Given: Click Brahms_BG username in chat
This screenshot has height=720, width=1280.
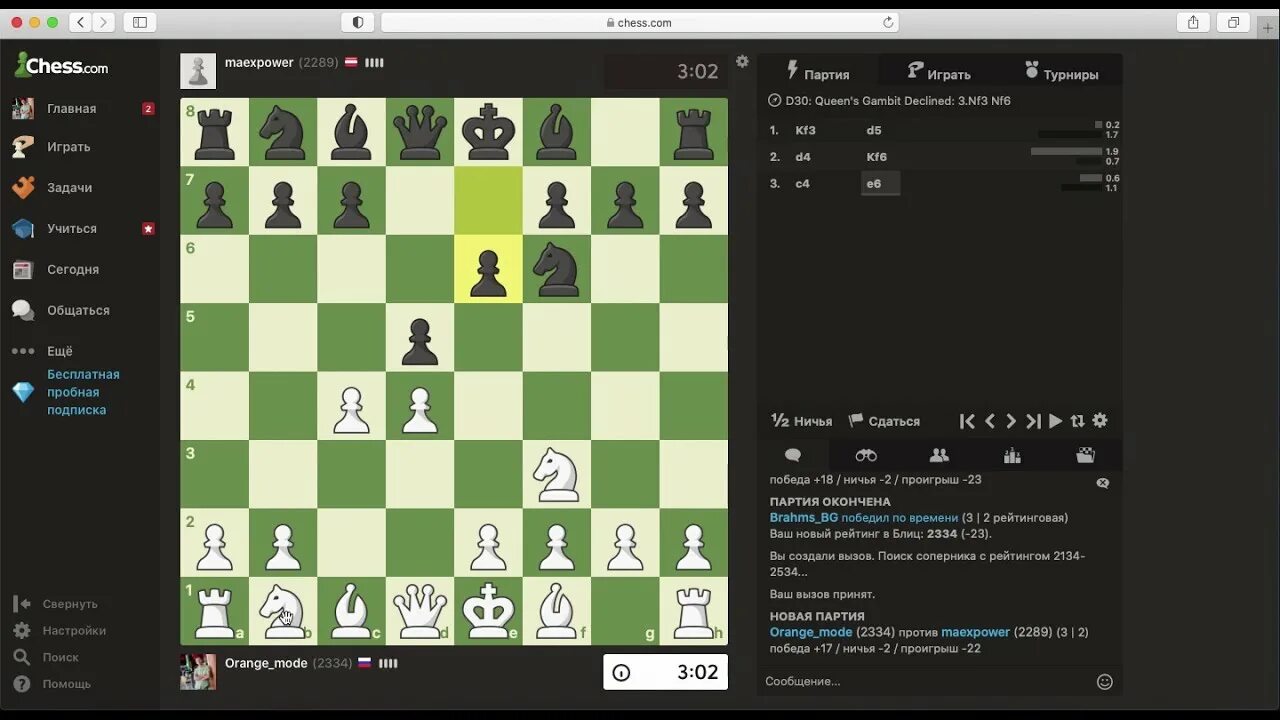Looking at the screenshot, I should tap(804, 518).
